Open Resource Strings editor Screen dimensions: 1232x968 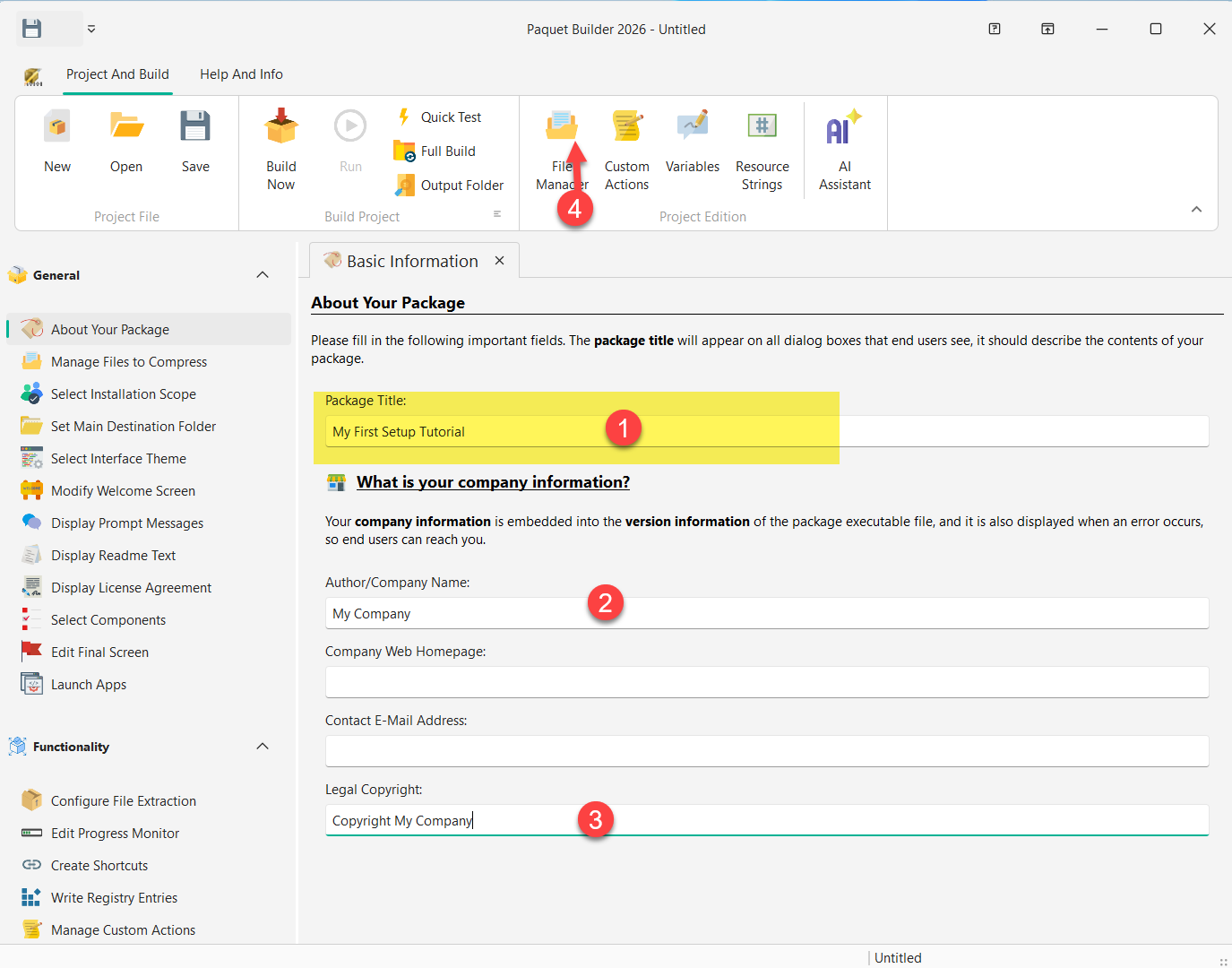(x=762, y=148)
